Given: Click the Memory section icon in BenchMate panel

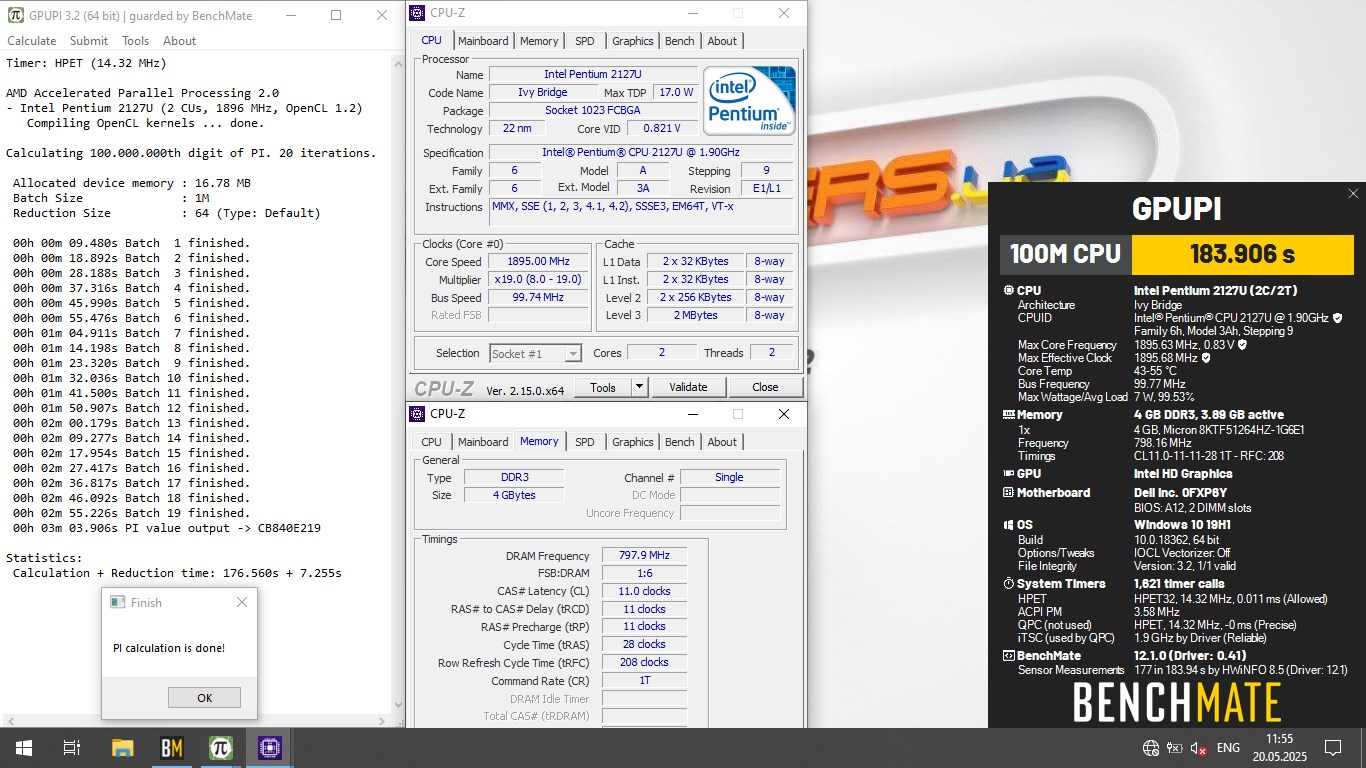Looking at the screenshot, I should pyautogui.click(x=1008, y=415).
